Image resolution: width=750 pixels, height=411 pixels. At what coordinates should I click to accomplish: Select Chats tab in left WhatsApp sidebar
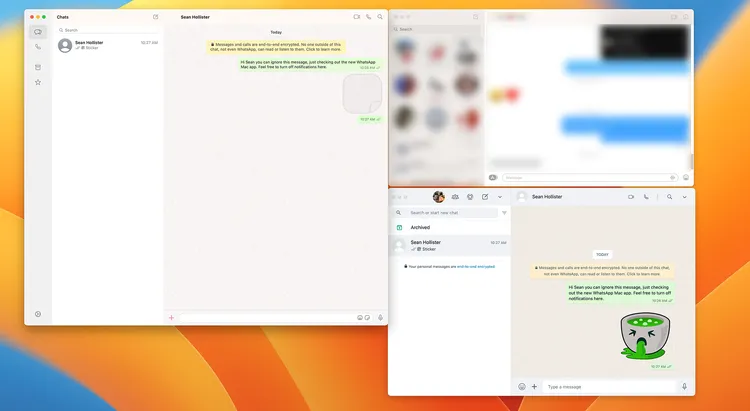(38, 32)
